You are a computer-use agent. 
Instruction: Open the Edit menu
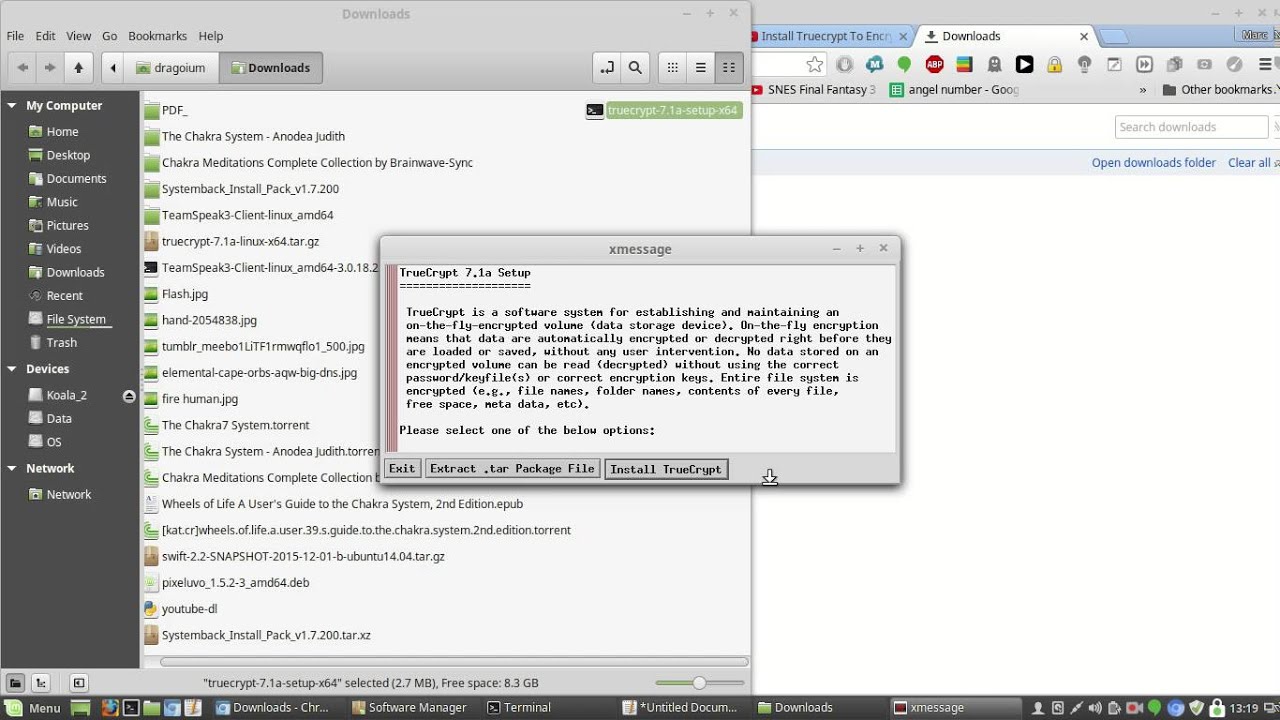pos(46,36)
